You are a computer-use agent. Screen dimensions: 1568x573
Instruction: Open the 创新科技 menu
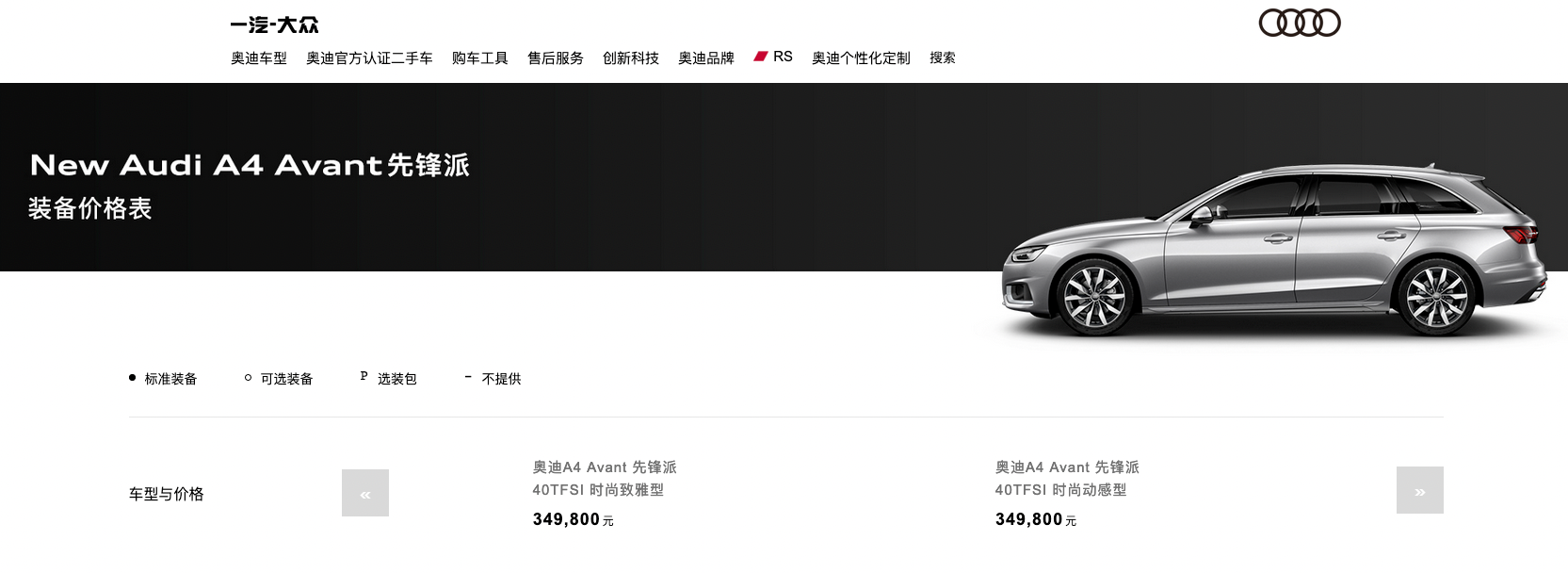pos(631,57)
